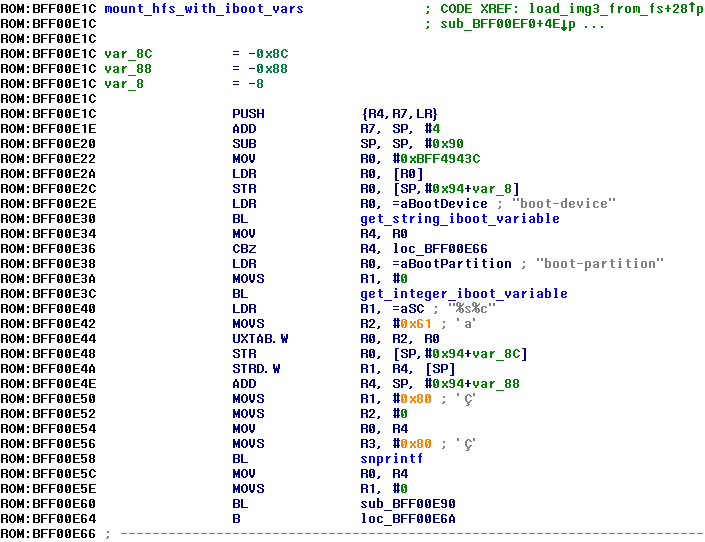Click the mount_hfs_with_iboot_vars function name
Viewport: 705px width, 542px height.
(203, 9)
